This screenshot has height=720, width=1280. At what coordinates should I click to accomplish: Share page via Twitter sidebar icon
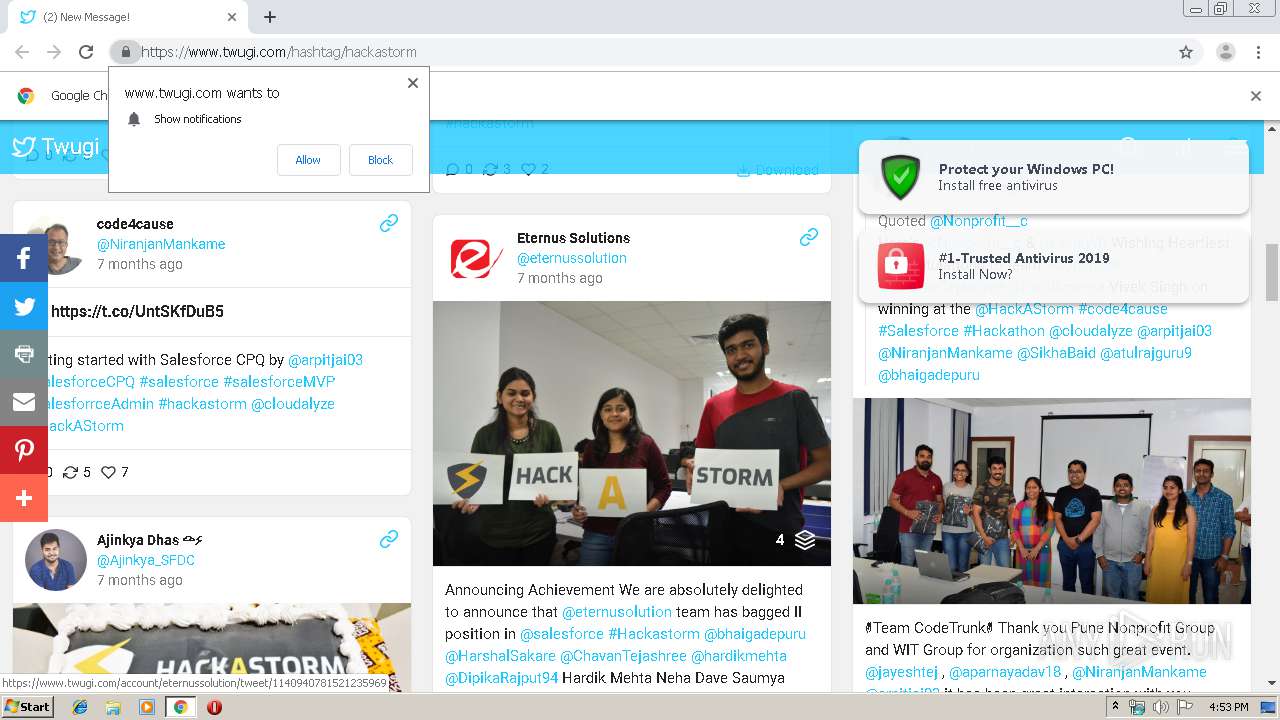pyautogui.click(x=24, y=306)
